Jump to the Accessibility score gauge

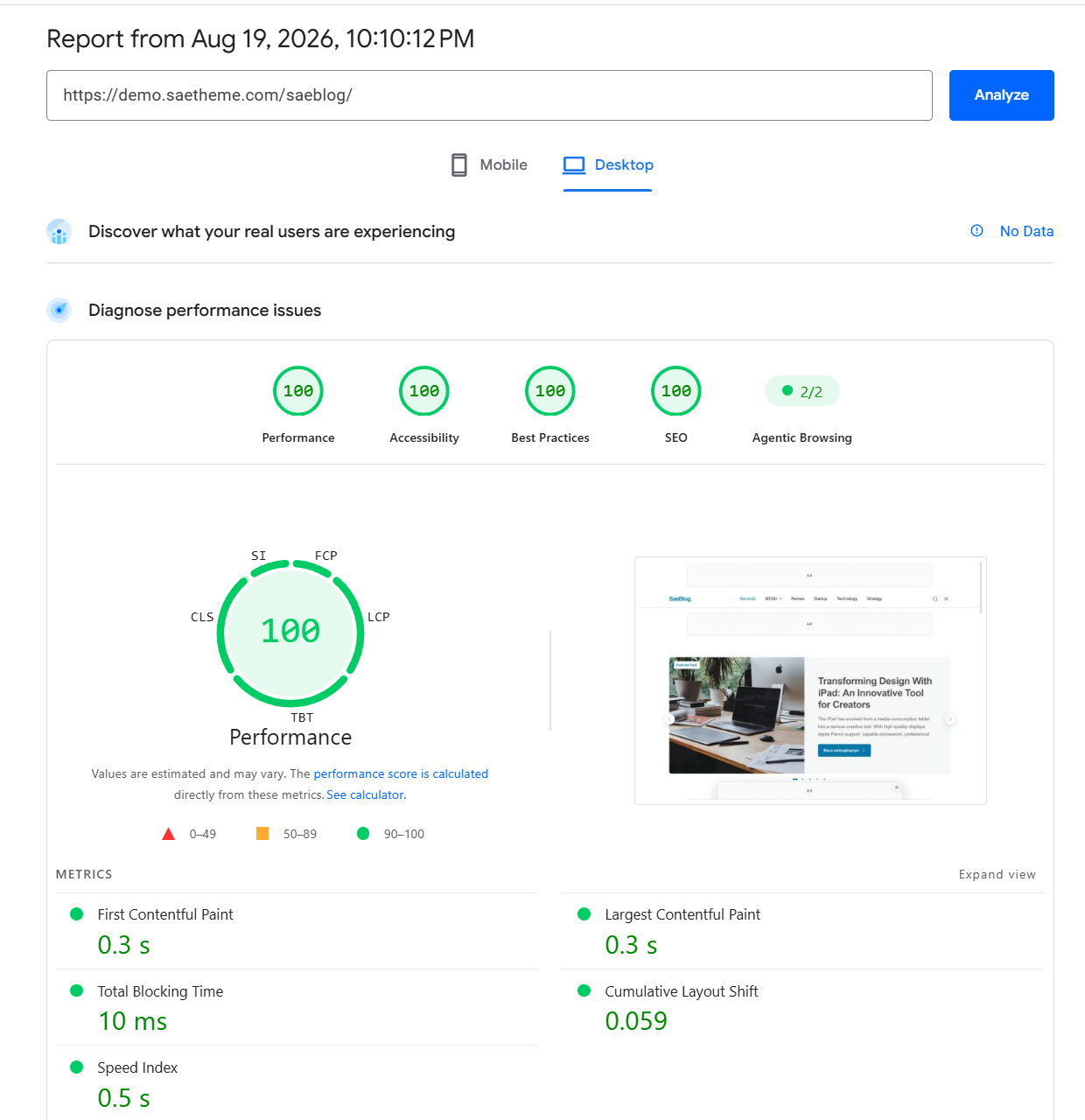pos(424,391)
